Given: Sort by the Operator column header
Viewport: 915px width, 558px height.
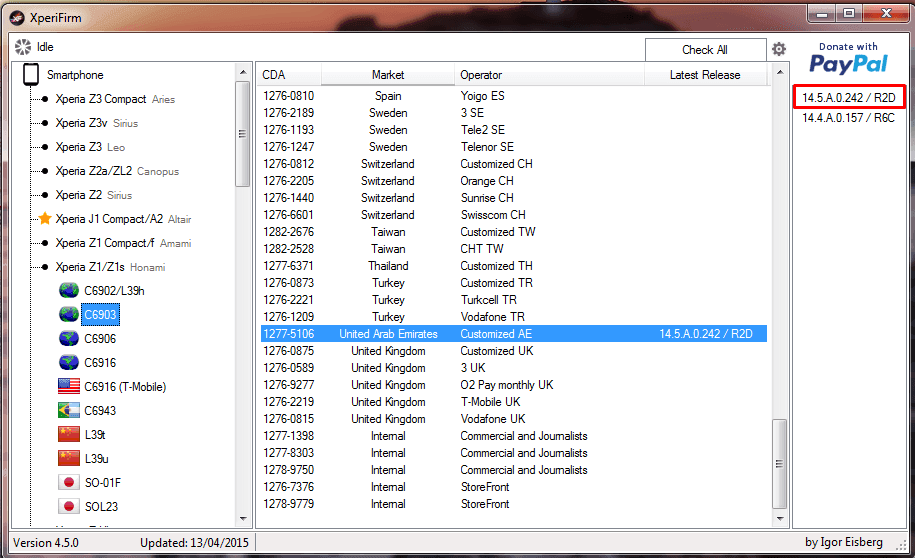Looking at the screenshot, I should coord(549,75).
